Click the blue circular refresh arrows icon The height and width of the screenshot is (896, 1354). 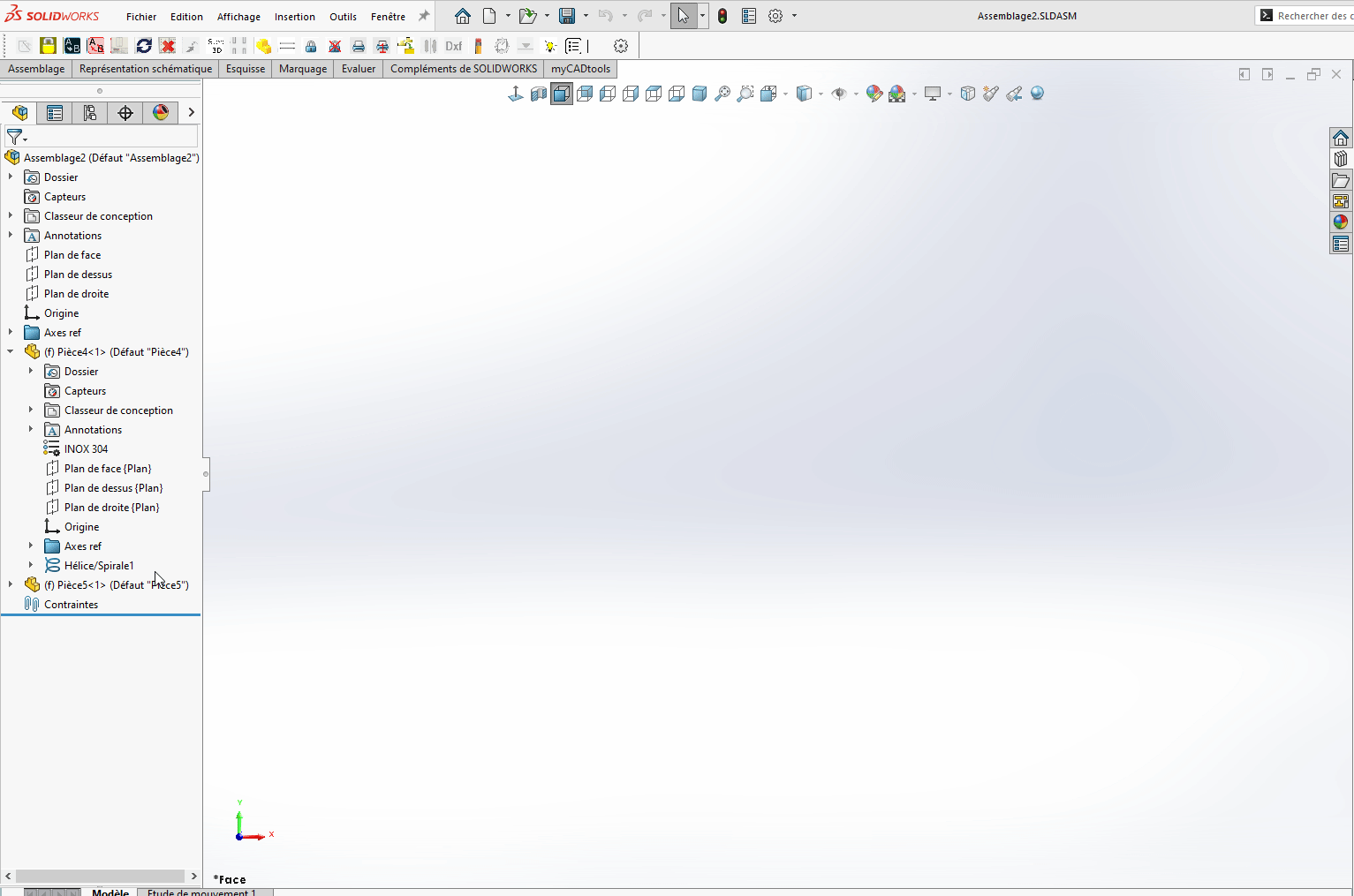pos(144,46)
